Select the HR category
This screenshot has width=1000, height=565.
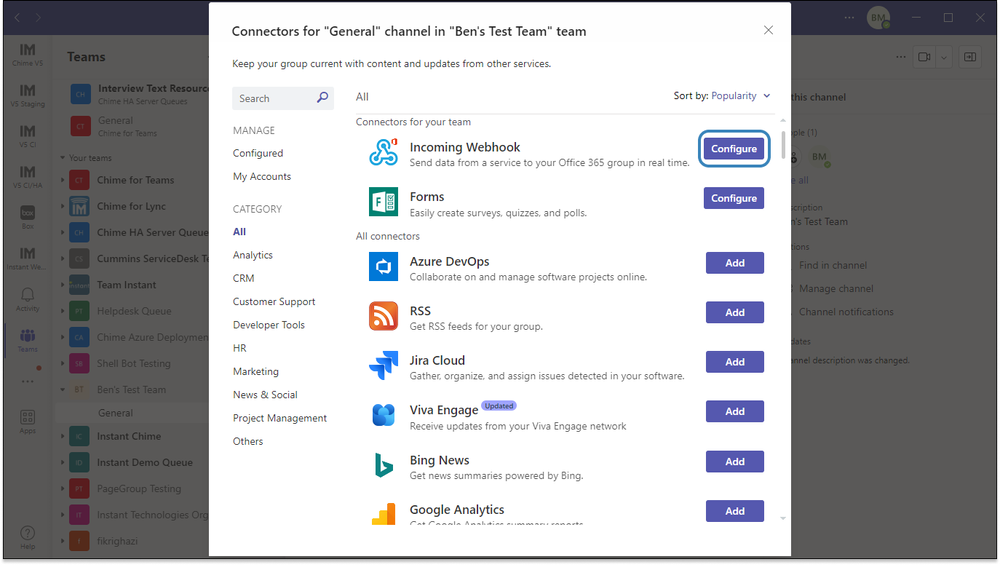point(239,348)
